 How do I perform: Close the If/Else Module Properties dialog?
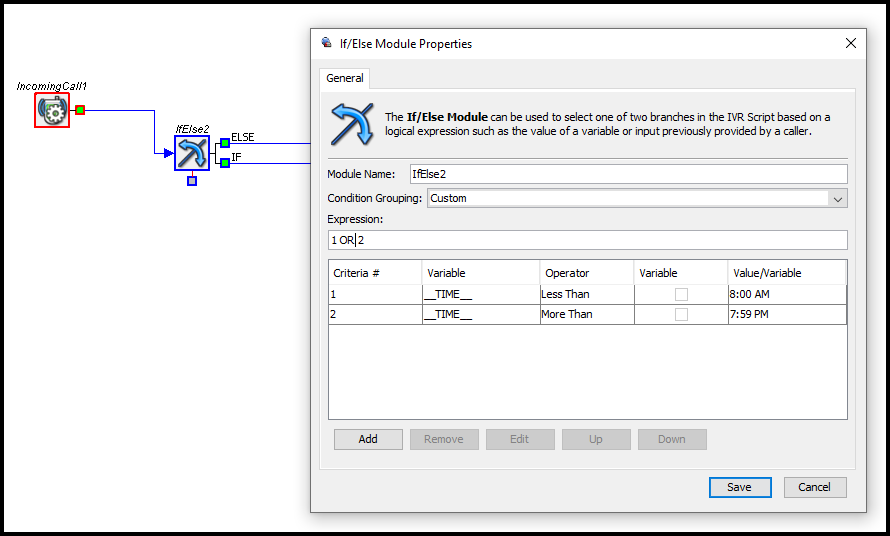[850, 43]
